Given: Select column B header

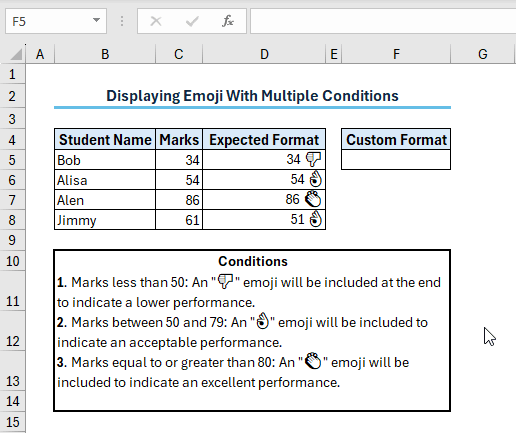Looking at the screenshot, I should (105, 54).
